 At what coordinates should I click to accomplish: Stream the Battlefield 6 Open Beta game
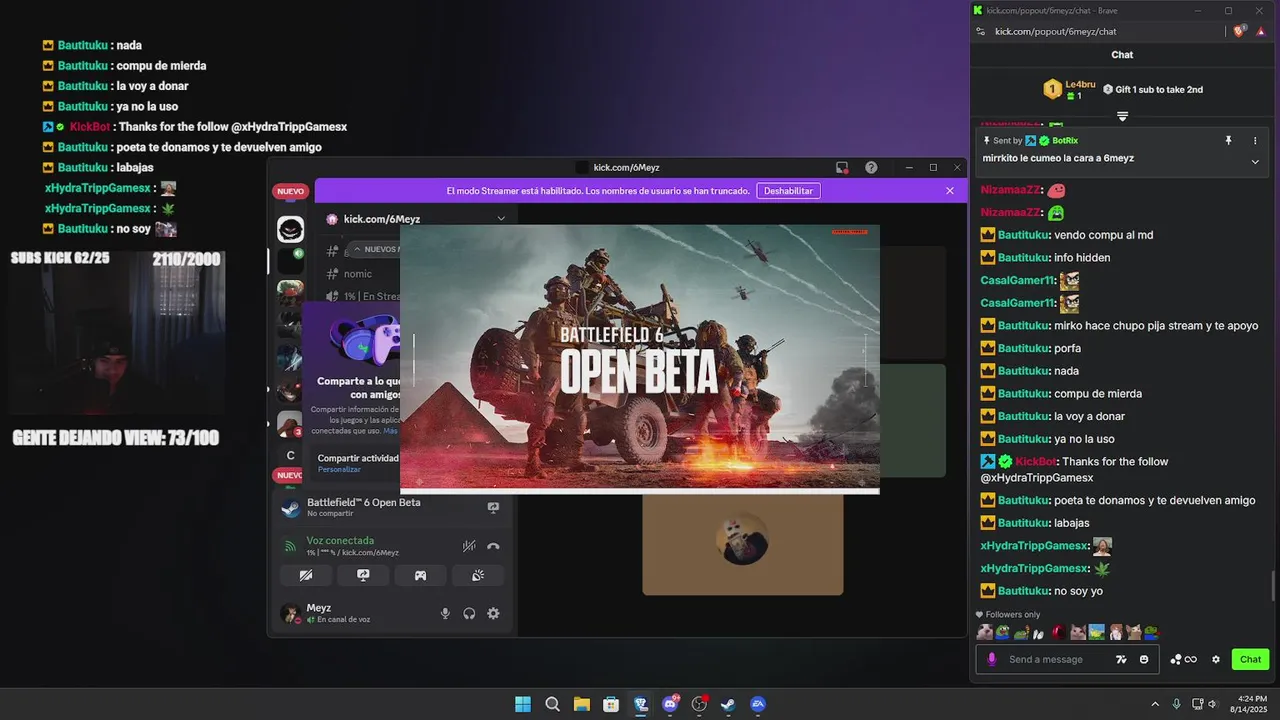[493, 508]
